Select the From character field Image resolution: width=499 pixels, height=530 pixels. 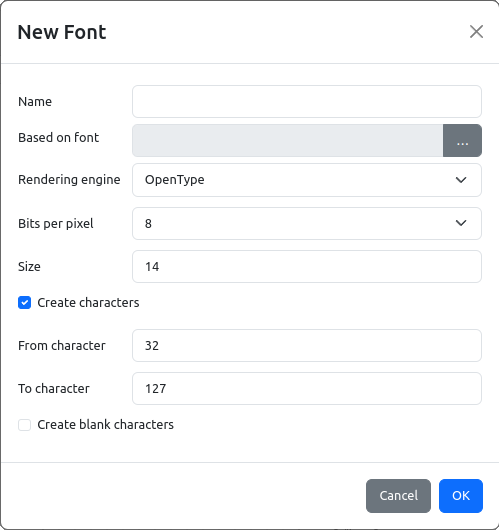click(x=307, y=345)
